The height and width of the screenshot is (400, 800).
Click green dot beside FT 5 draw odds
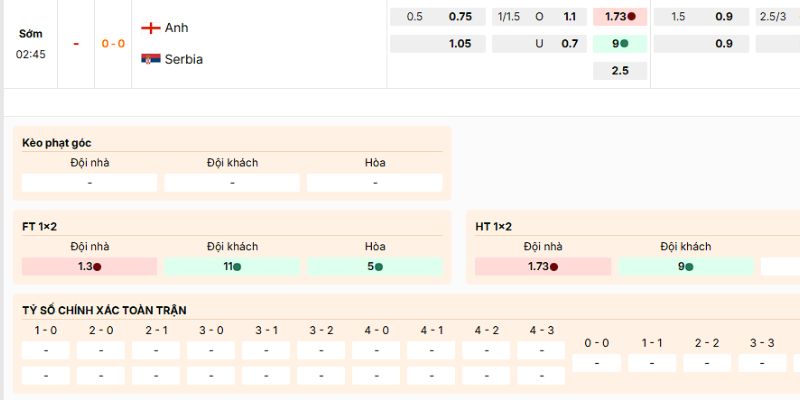click(x=378, y=267)
